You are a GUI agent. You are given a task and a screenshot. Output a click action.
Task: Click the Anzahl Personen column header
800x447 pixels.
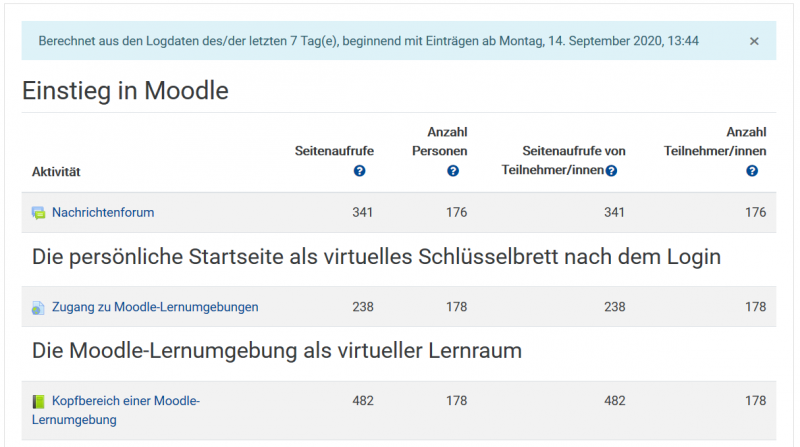pos(440,141)
